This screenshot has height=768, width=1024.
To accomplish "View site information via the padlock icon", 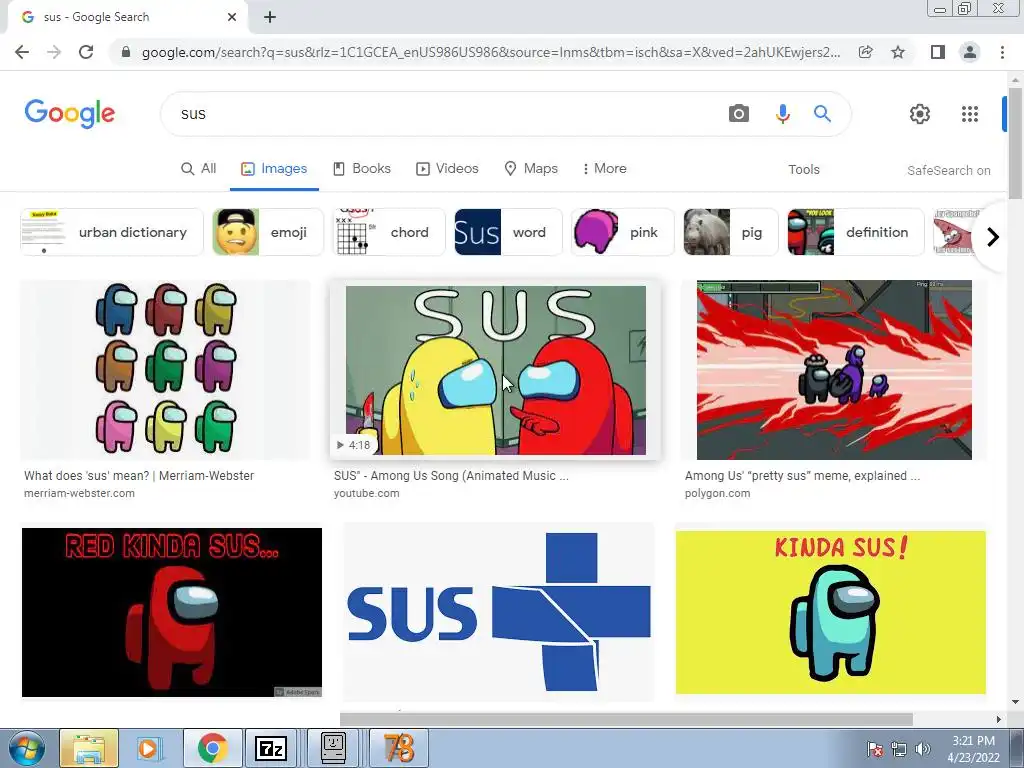I will click(126, 52).
